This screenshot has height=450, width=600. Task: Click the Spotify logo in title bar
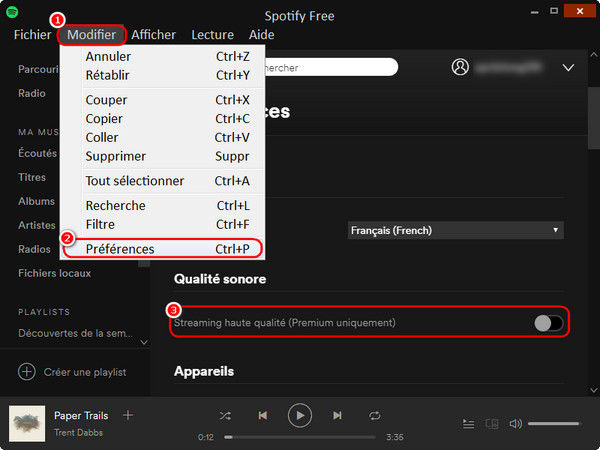pos(12,12)
